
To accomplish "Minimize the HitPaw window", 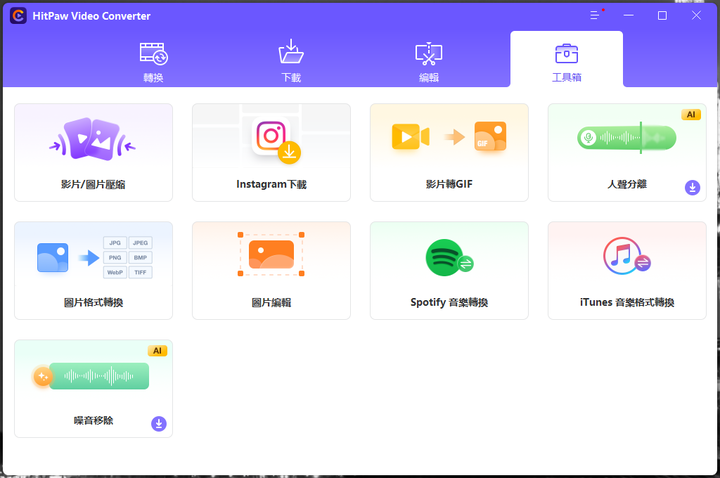I will (629, 15).
